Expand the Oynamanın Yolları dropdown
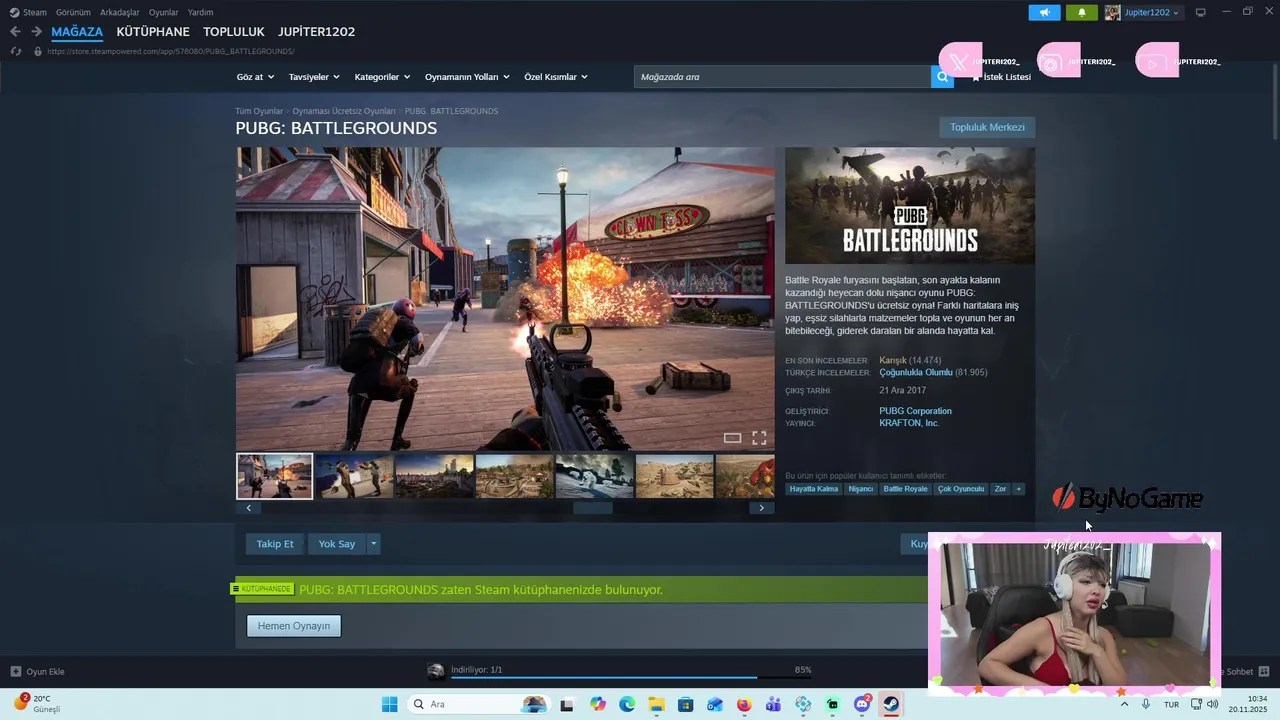This screenshot has width=1280, height=720. point(467,77)
